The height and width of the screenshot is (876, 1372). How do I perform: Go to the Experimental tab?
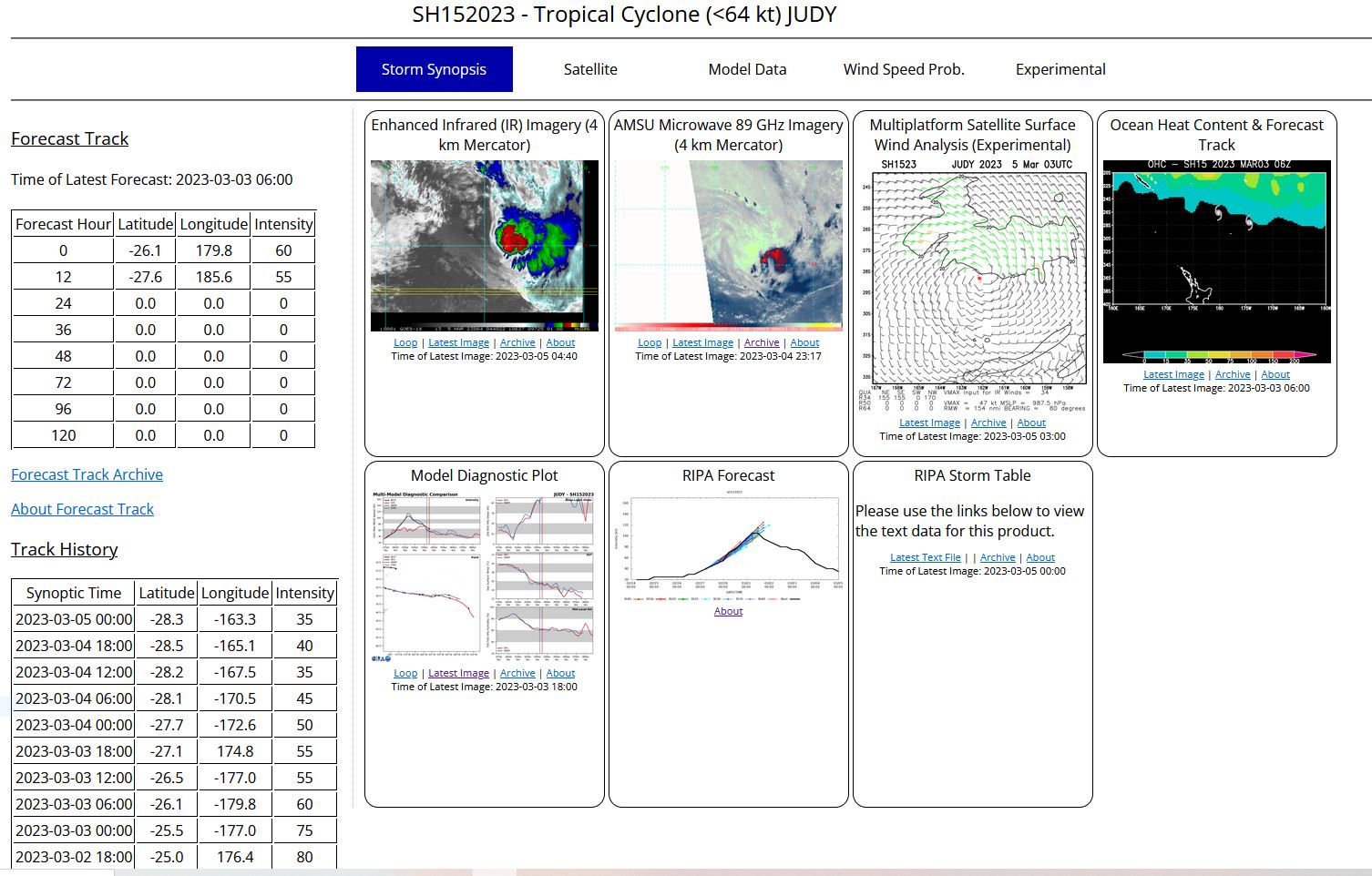(1060, 69)
